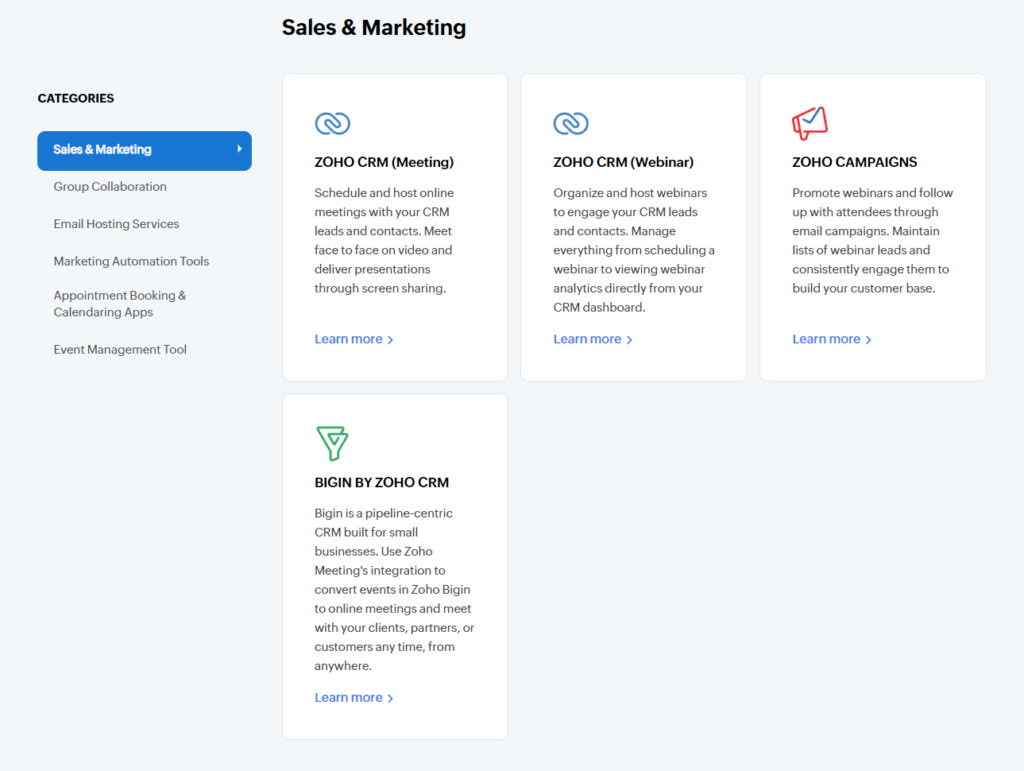Click the Zoho CRM (Meeting) description text
The height and width of the screenshot is (771, 1024).
pos(384,240)
